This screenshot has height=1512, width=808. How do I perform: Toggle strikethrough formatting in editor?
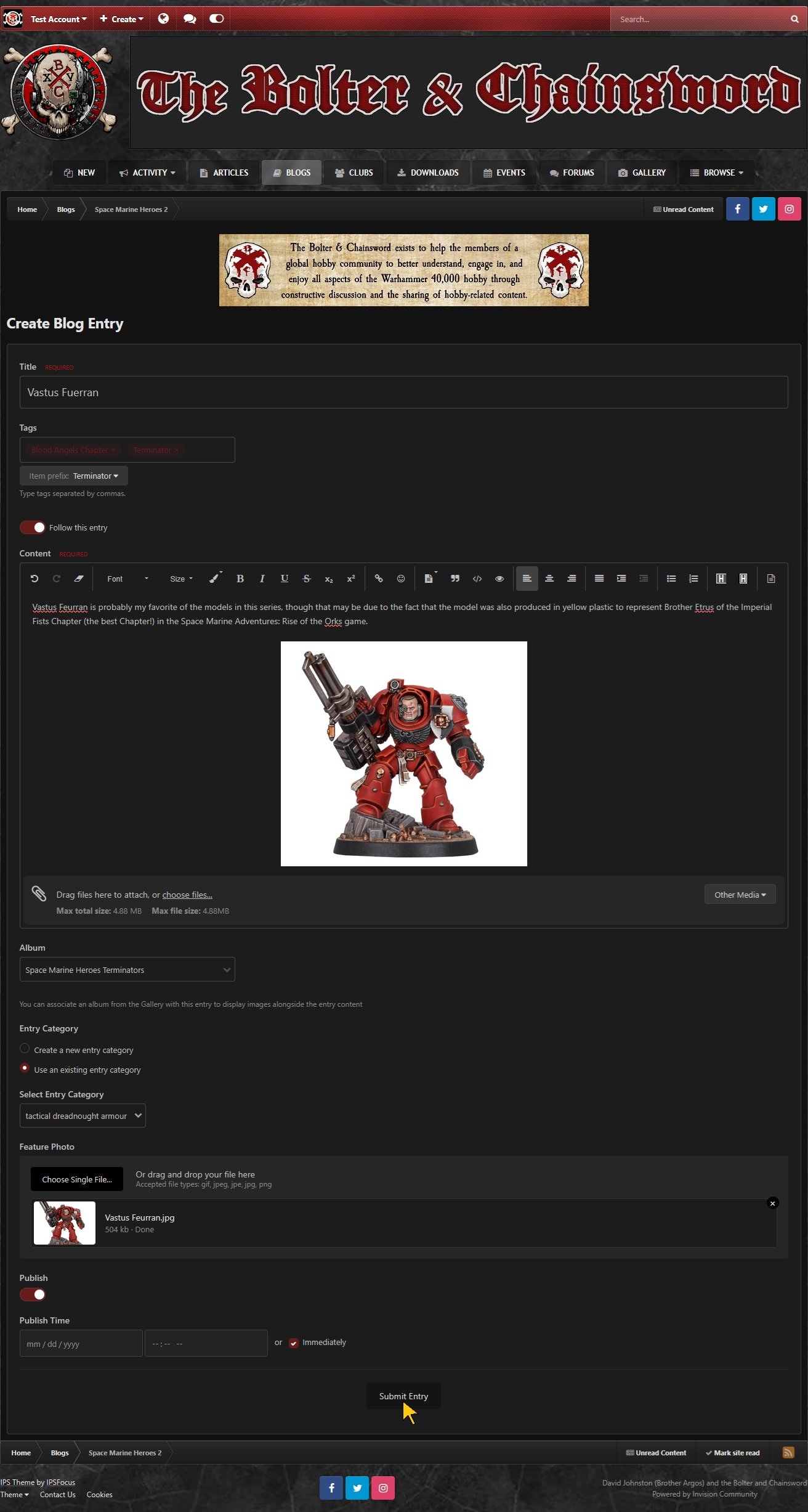(x=306, y=579)
